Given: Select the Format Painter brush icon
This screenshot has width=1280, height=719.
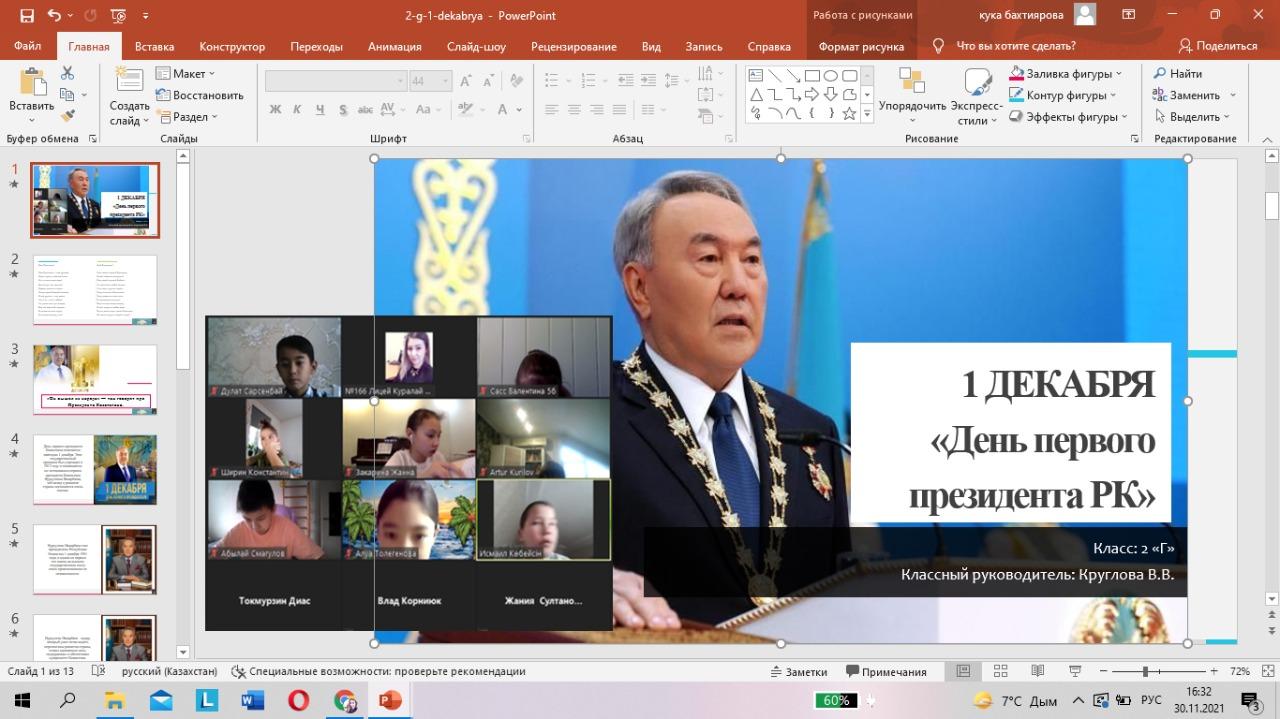Looking at the screenshot, I should coord(68,116).
